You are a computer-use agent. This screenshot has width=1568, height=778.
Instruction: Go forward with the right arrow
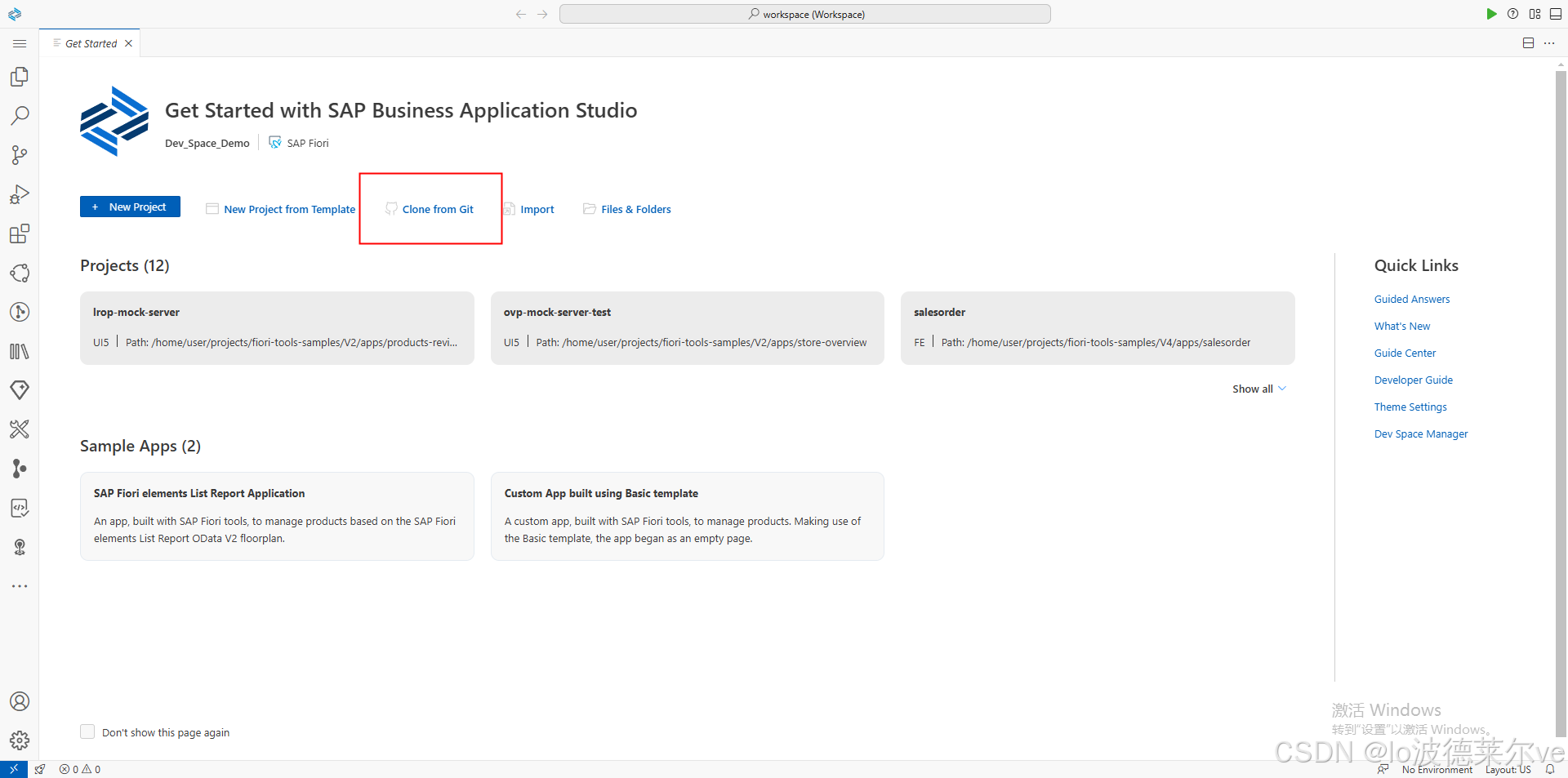click(542, 14)
